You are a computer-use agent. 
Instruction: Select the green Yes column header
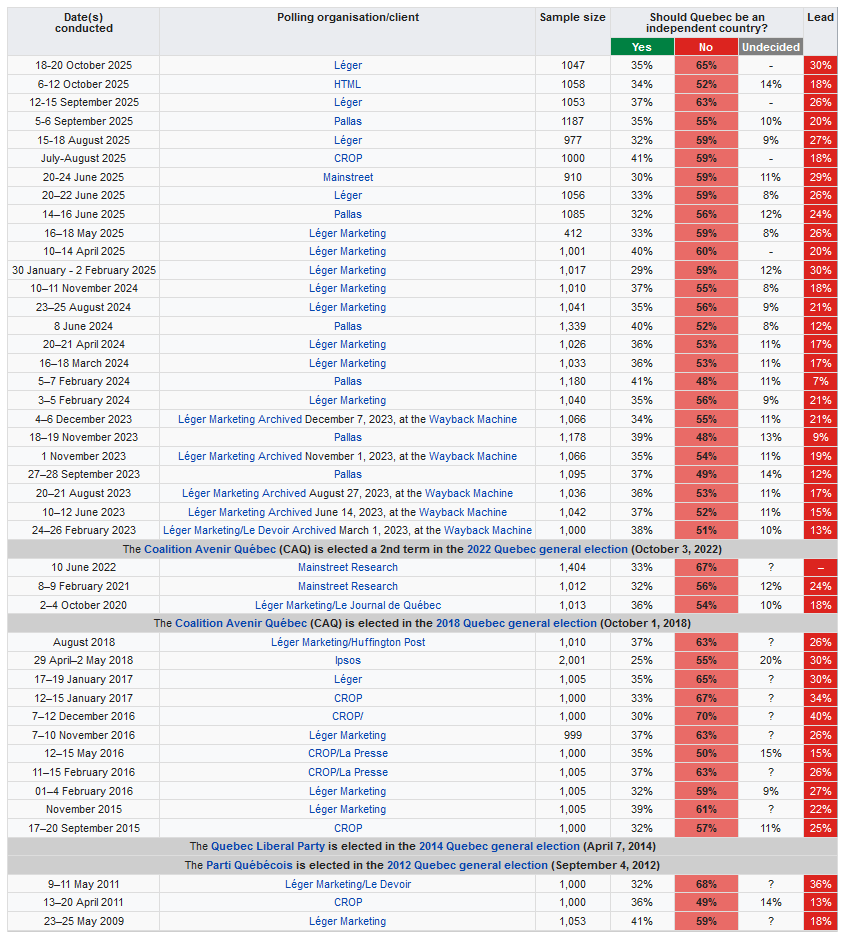642,47
